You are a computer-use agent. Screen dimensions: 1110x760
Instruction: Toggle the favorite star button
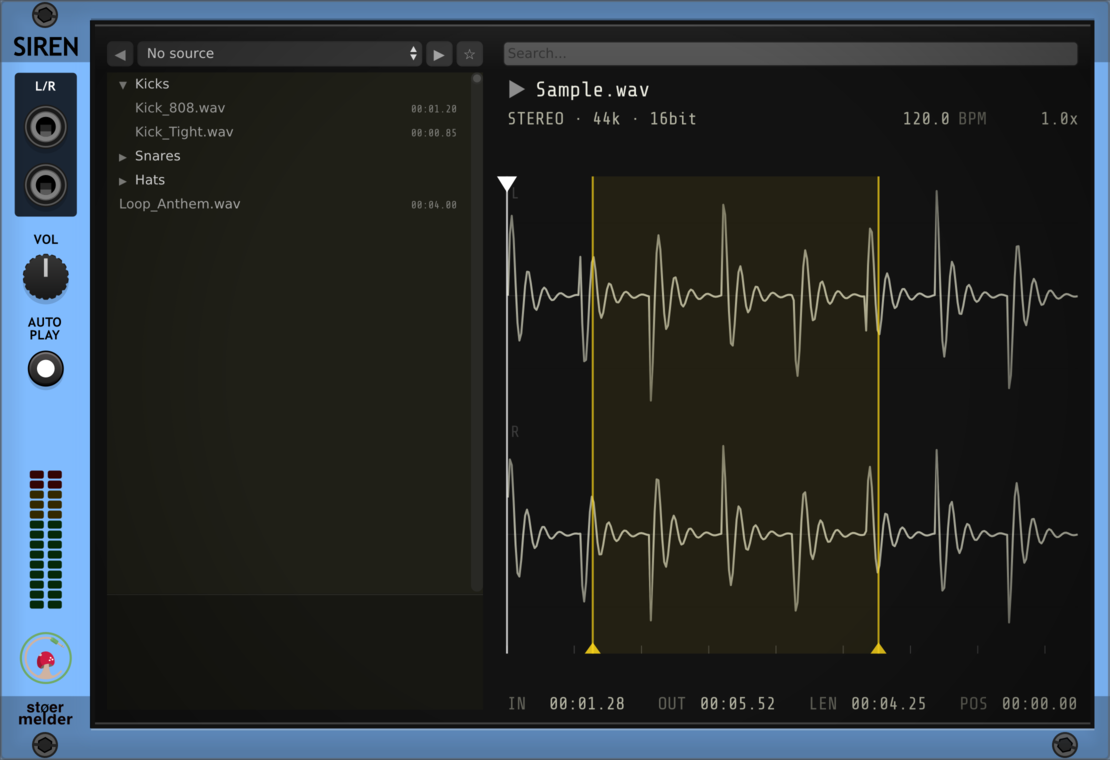pyautogui.click(x=469, y=54)
